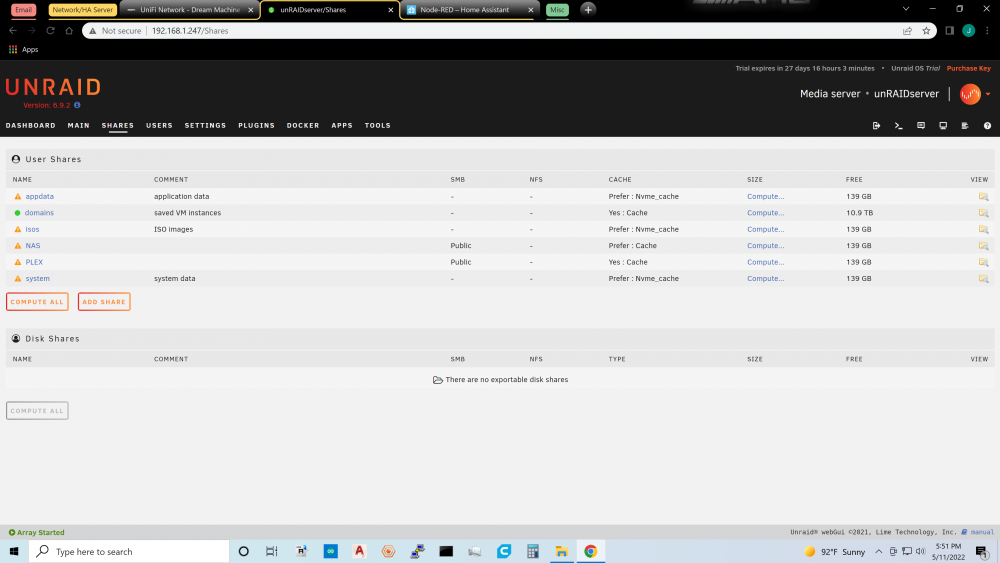
Task: Compute size for the PLEX share
Action: pos(765,262)
